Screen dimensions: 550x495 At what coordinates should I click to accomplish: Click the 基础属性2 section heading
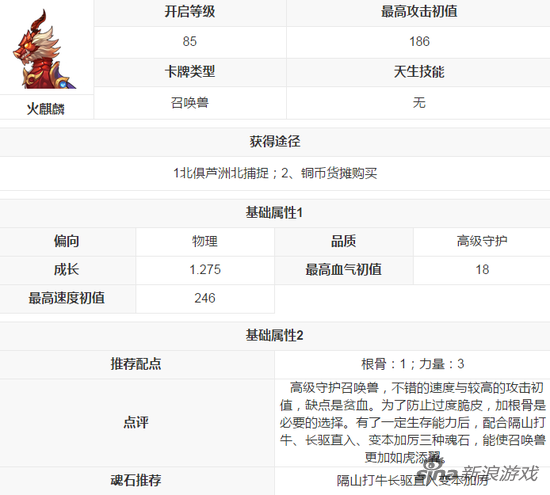(x=274, y=336)
